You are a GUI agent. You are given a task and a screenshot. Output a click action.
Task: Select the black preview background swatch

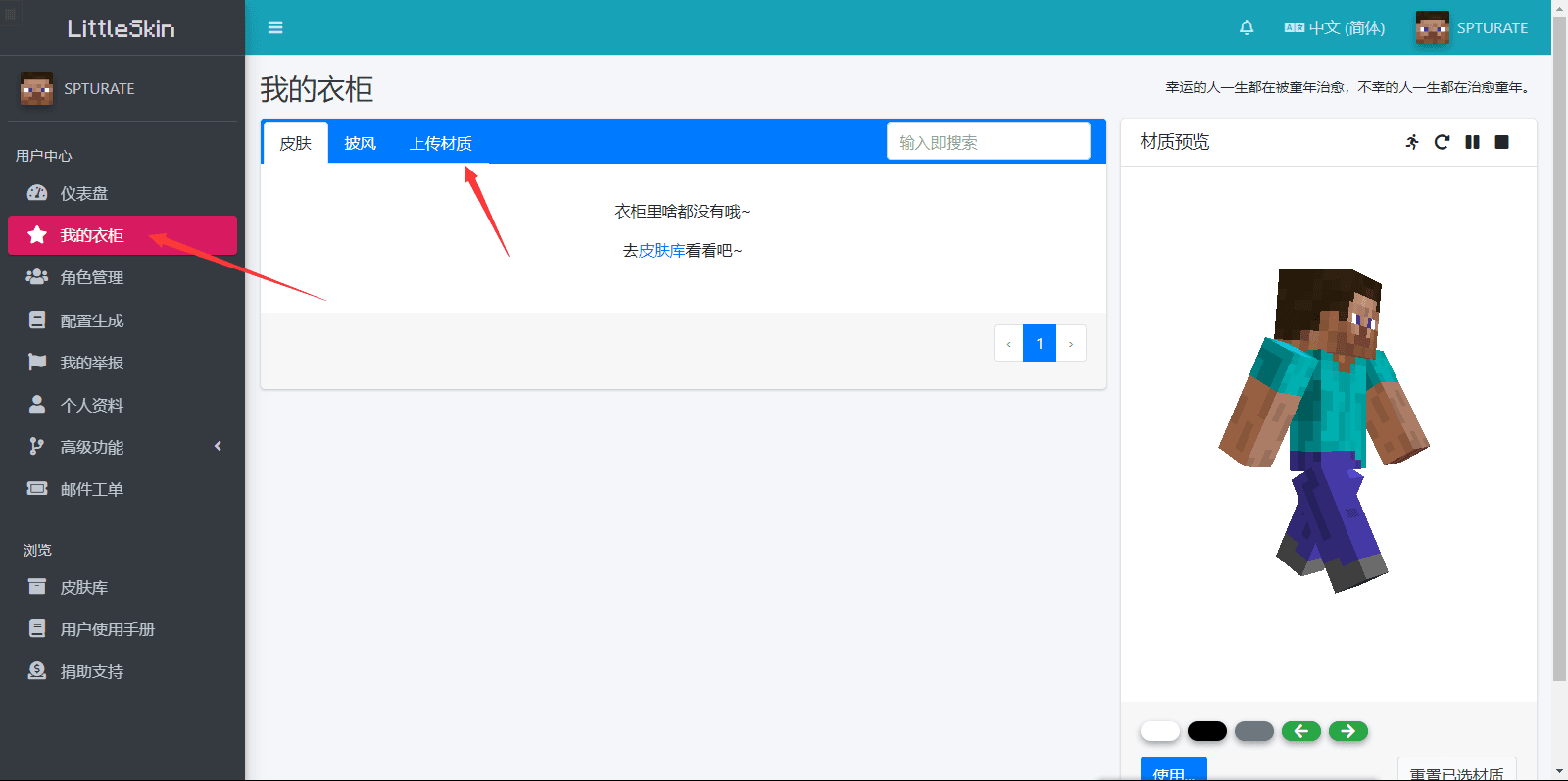click(x=1207, y=731)
